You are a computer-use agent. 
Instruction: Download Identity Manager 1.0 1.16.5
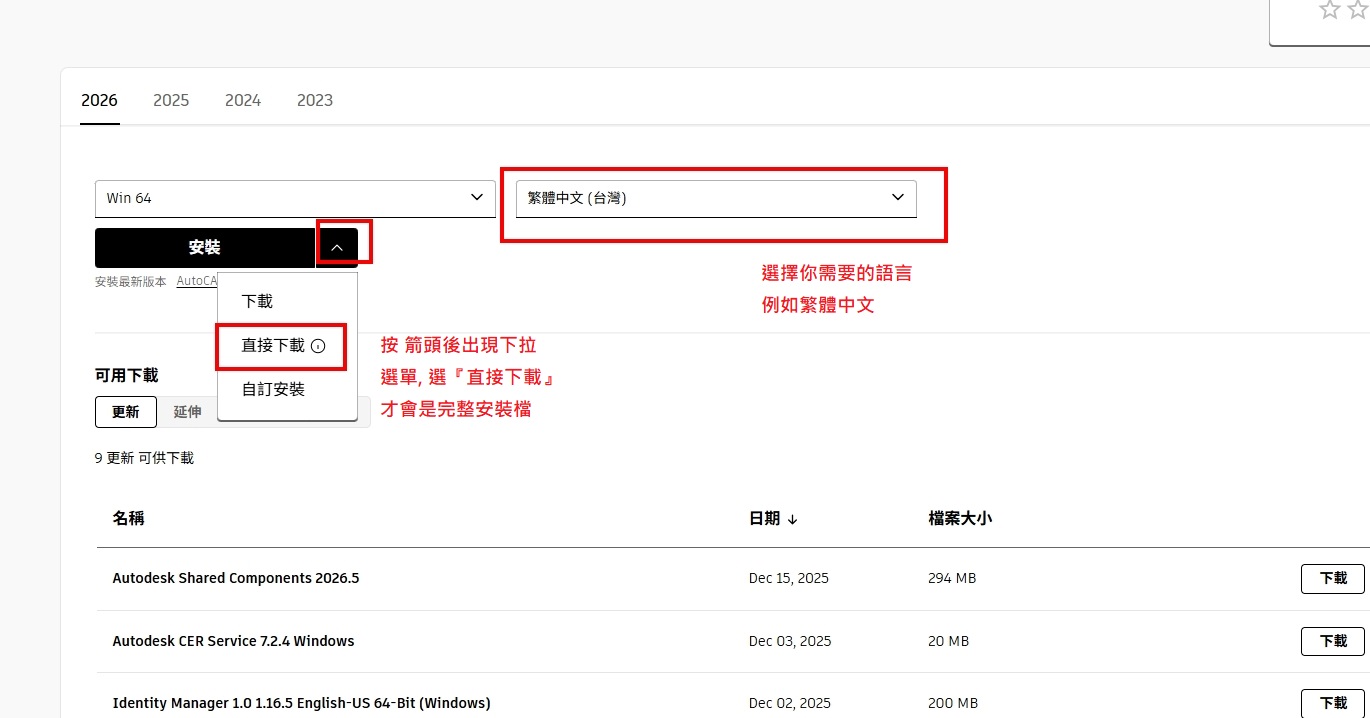point(1332,703)
